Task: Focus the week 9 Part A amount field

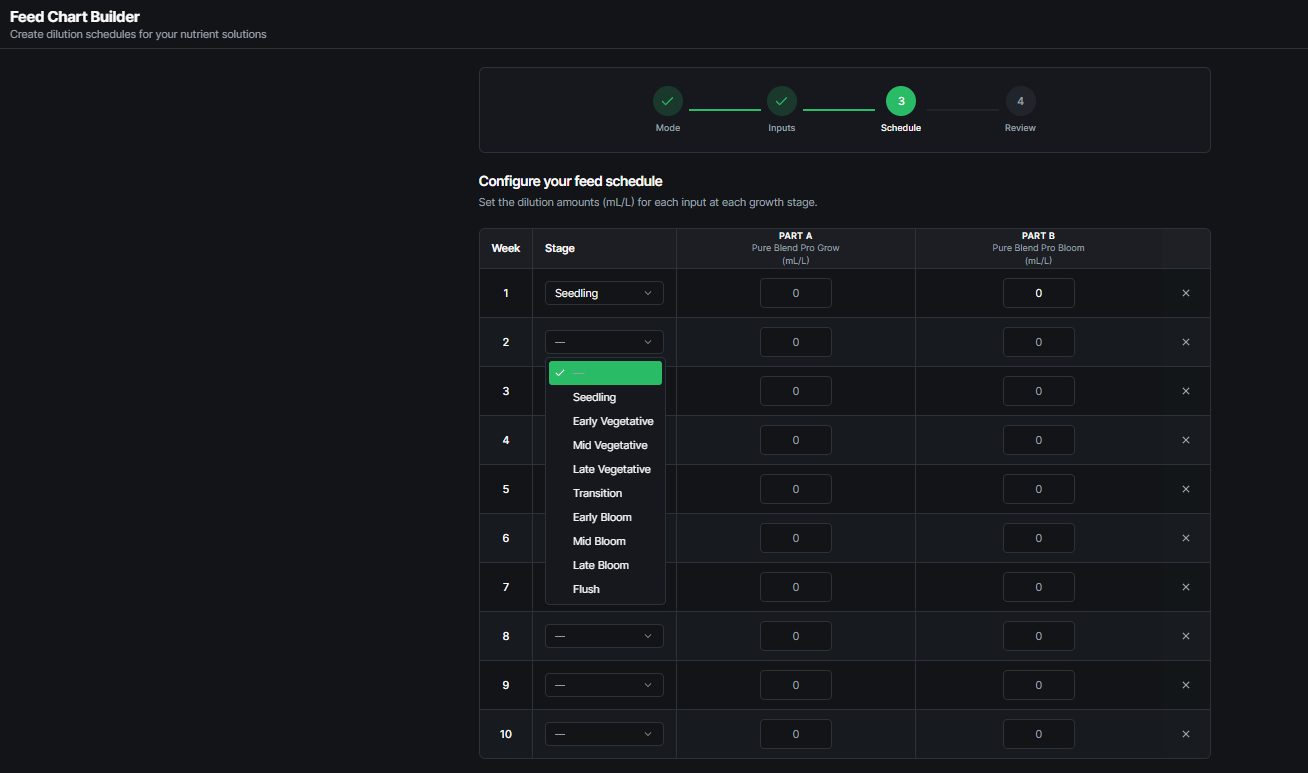Action: click(796, 685)
